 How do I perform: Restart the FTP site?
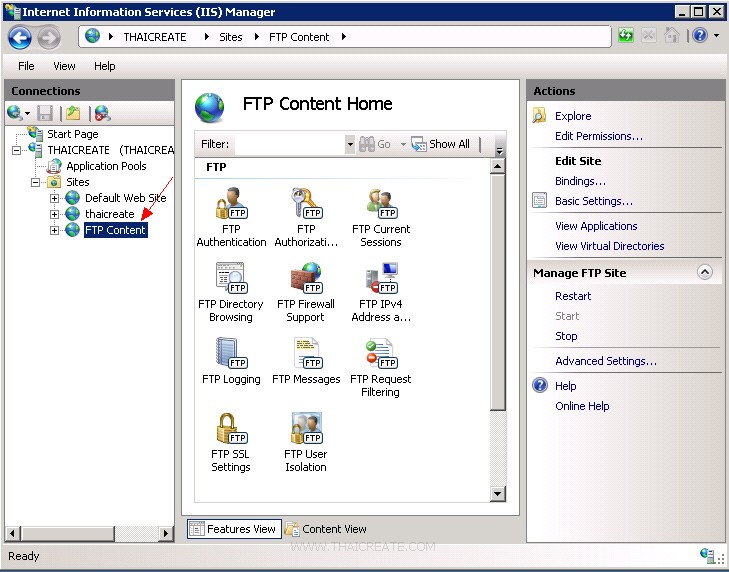[573, 296]
